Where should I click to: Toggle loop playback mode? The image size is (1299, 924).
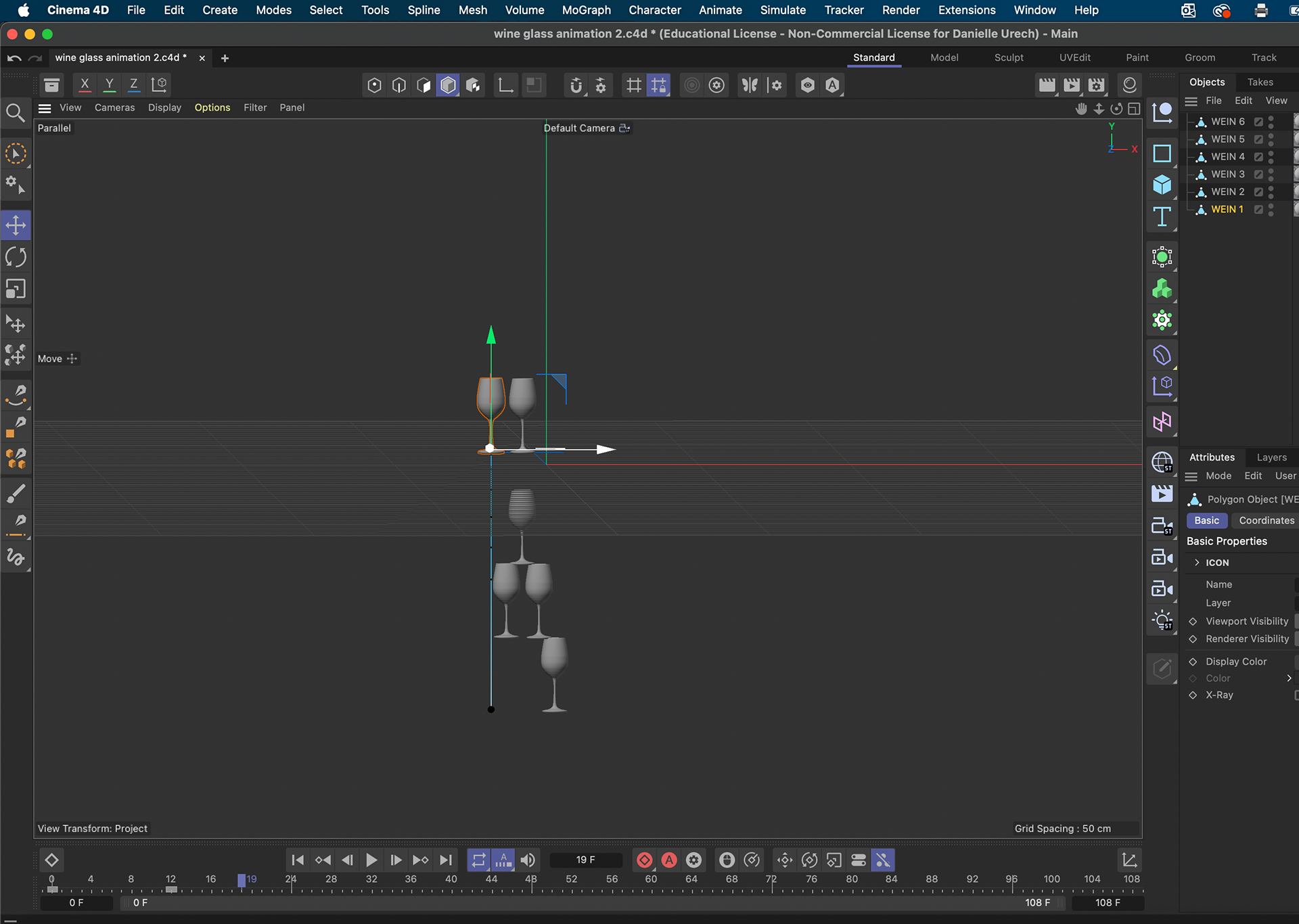(478, 860)
